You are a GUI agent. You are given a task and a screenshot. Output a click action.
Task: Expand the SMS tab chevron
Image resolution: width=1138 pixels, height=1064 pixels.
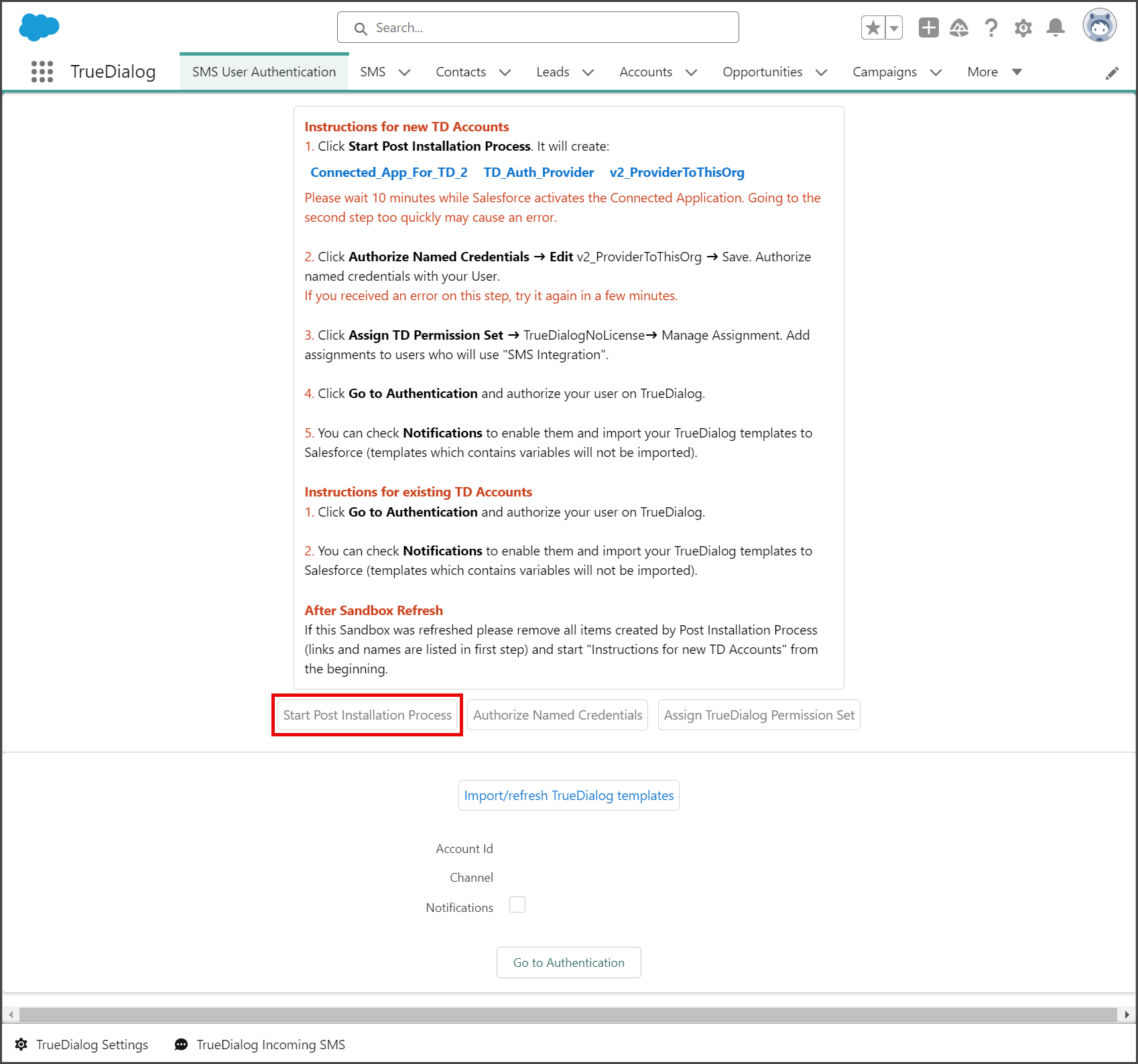(404, 72)
